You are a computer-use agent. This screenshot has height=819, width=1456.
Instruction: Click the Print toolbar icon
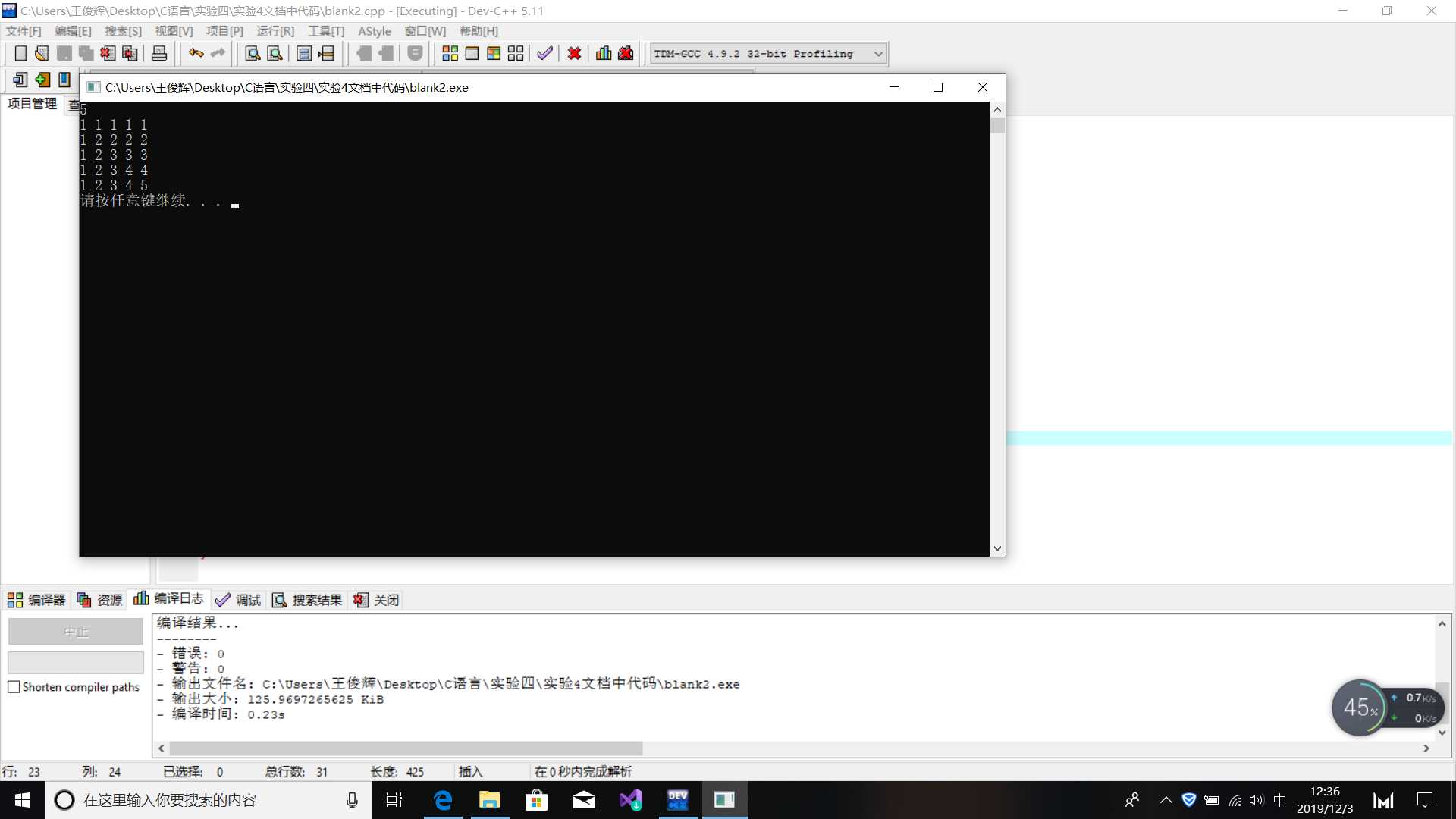click(x=159, y=54)
